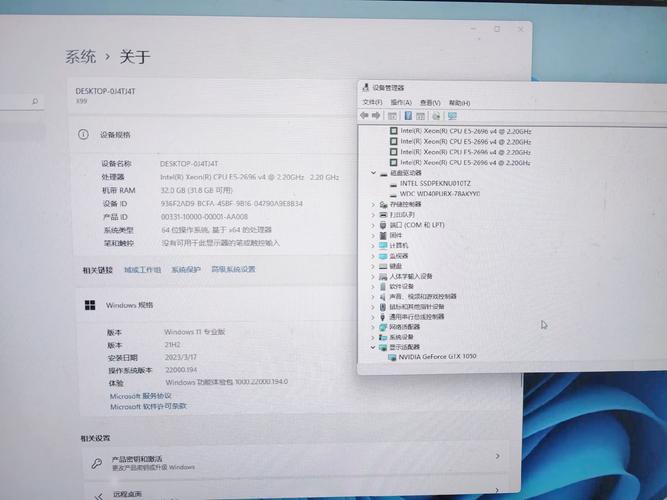This screenshot has height=500, width=667.
Task: Open 产品密钥和激活 settings row
Action: [295, 462]
